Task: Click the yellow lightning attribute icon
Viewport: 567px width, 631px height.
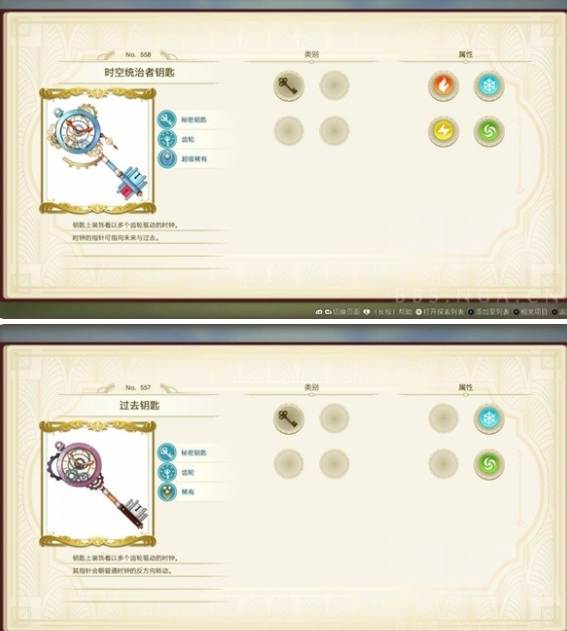Action: click(443, 131)
